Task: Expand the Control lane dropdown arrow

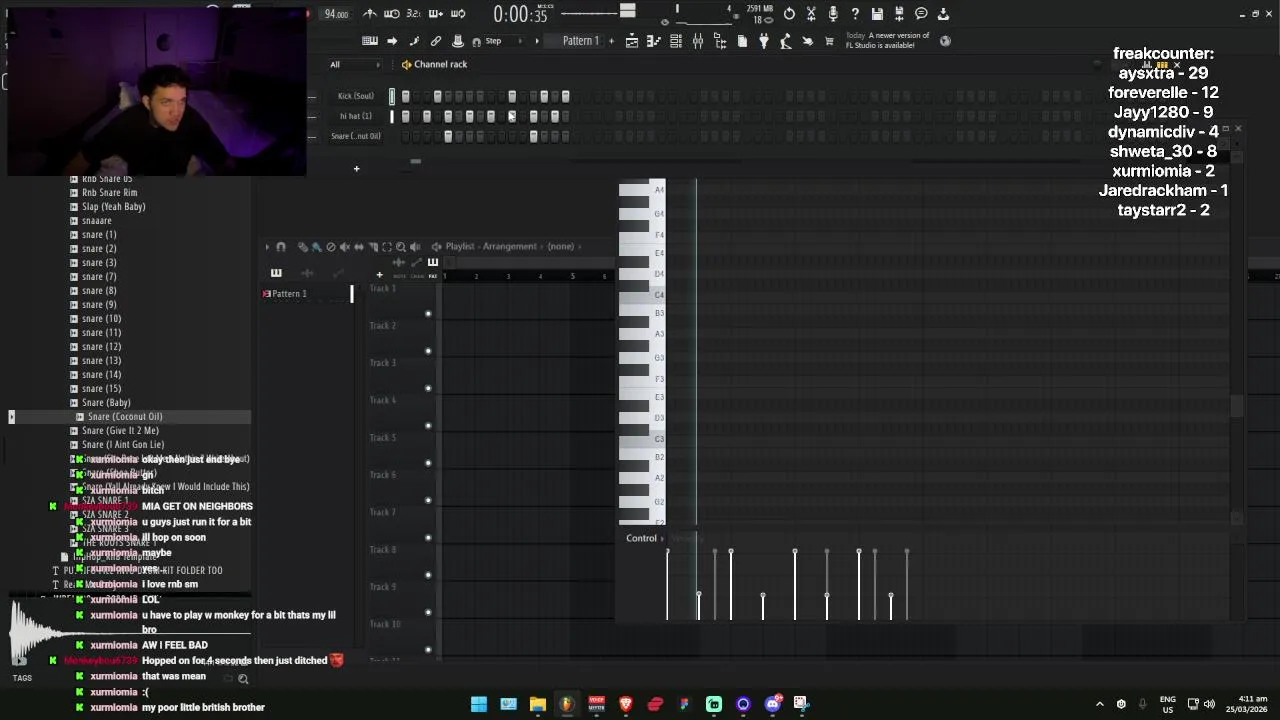Action: click(x=661, y=538)
